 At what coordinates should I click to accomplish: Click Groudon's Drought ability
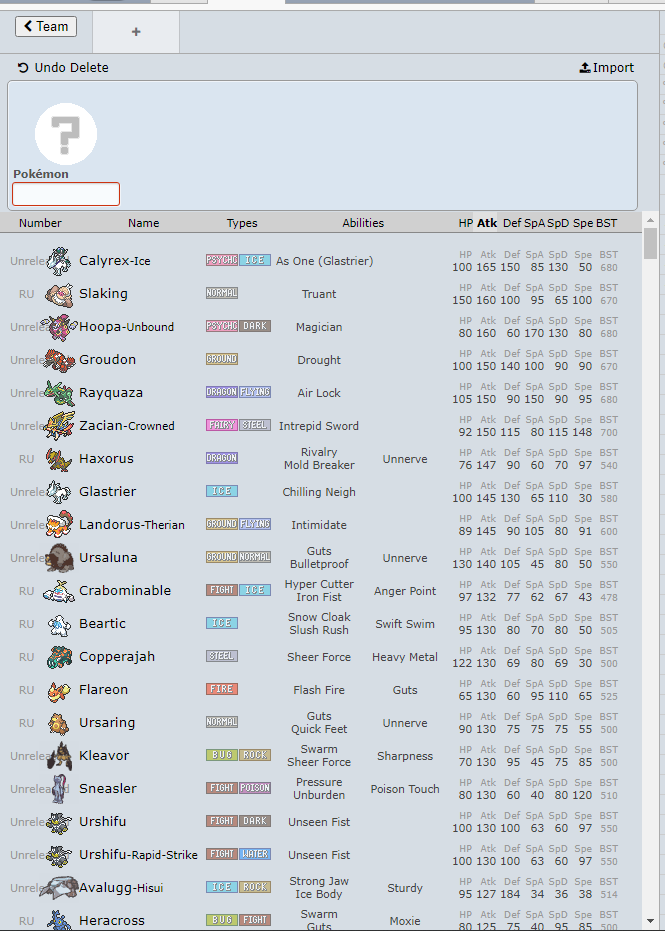(319, 360)
